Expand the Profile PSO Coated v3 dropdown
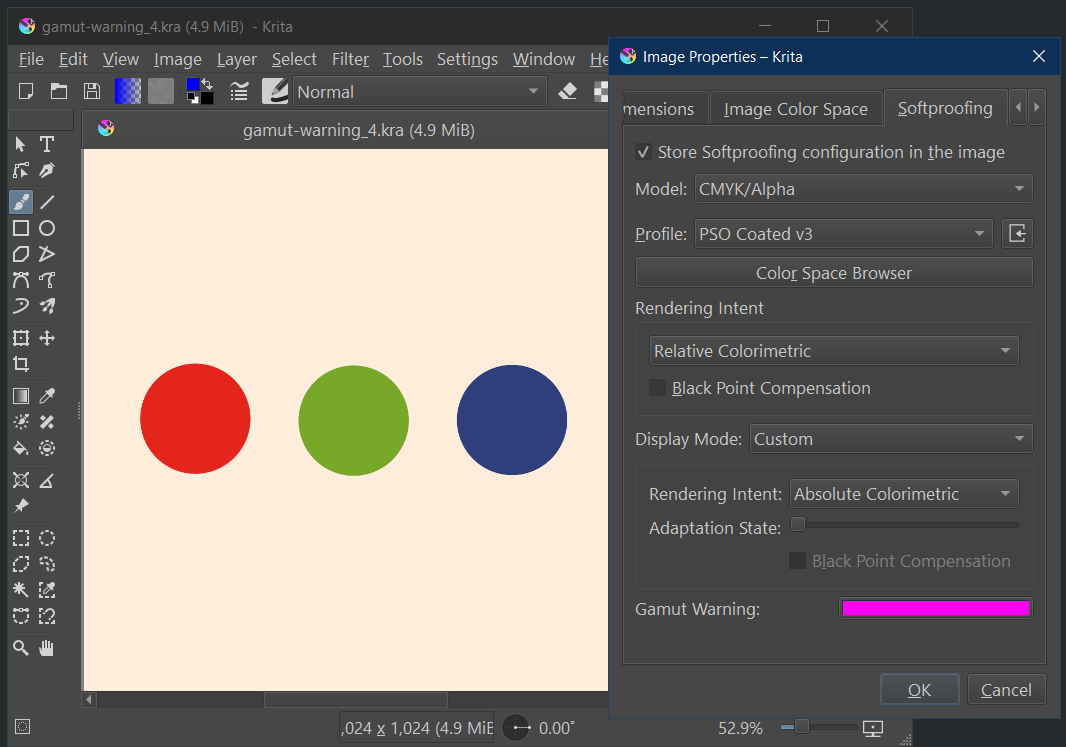This screenshot has height=747, width=1066. (844, 234)
